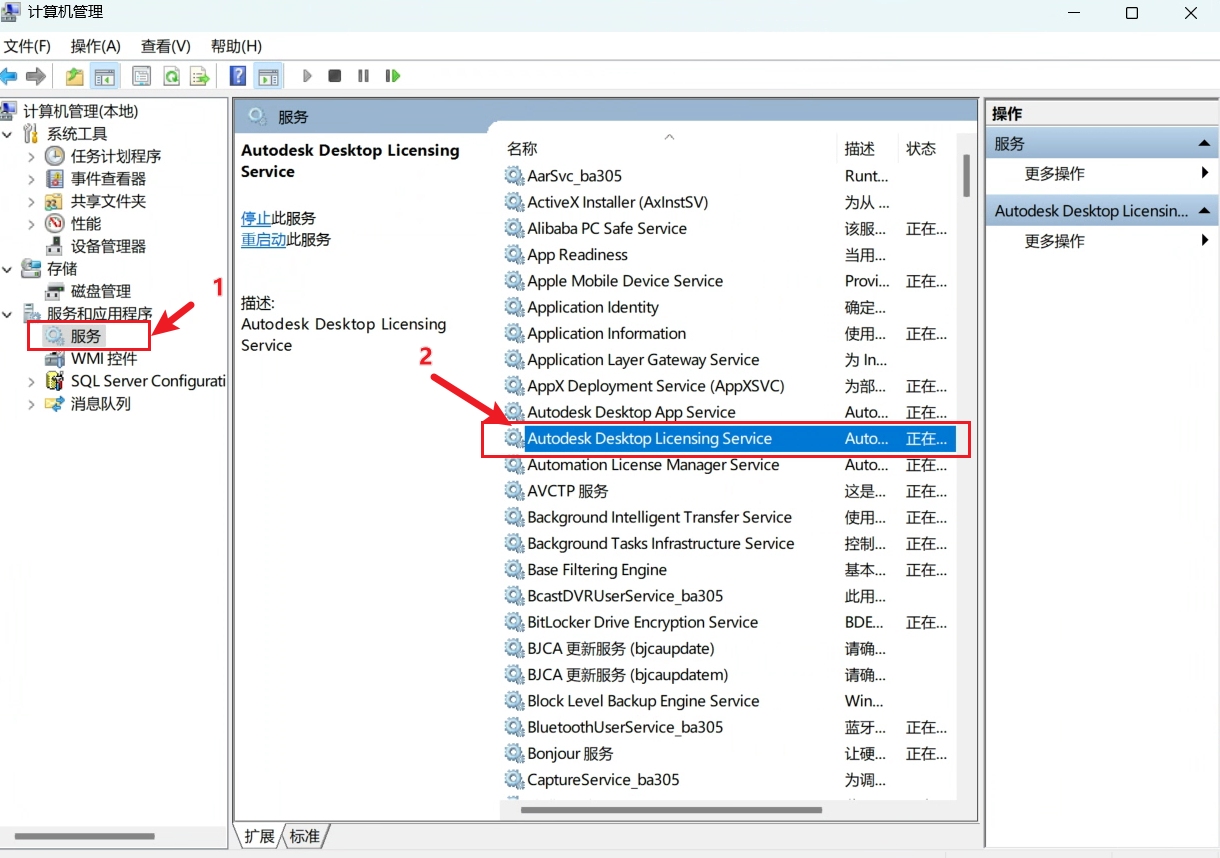Expand the 消息队列 node arrow
This screenshot has width=1220, height=858.
pyautogui.click(x=32, y=404)
